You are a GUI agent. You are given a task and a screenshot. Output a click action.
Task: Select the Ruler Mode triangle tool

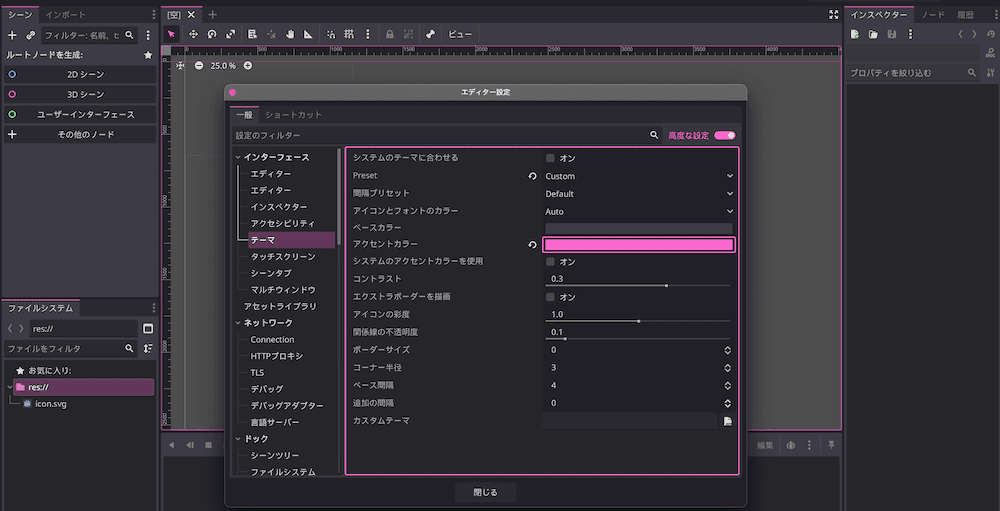tap(308, 34)
